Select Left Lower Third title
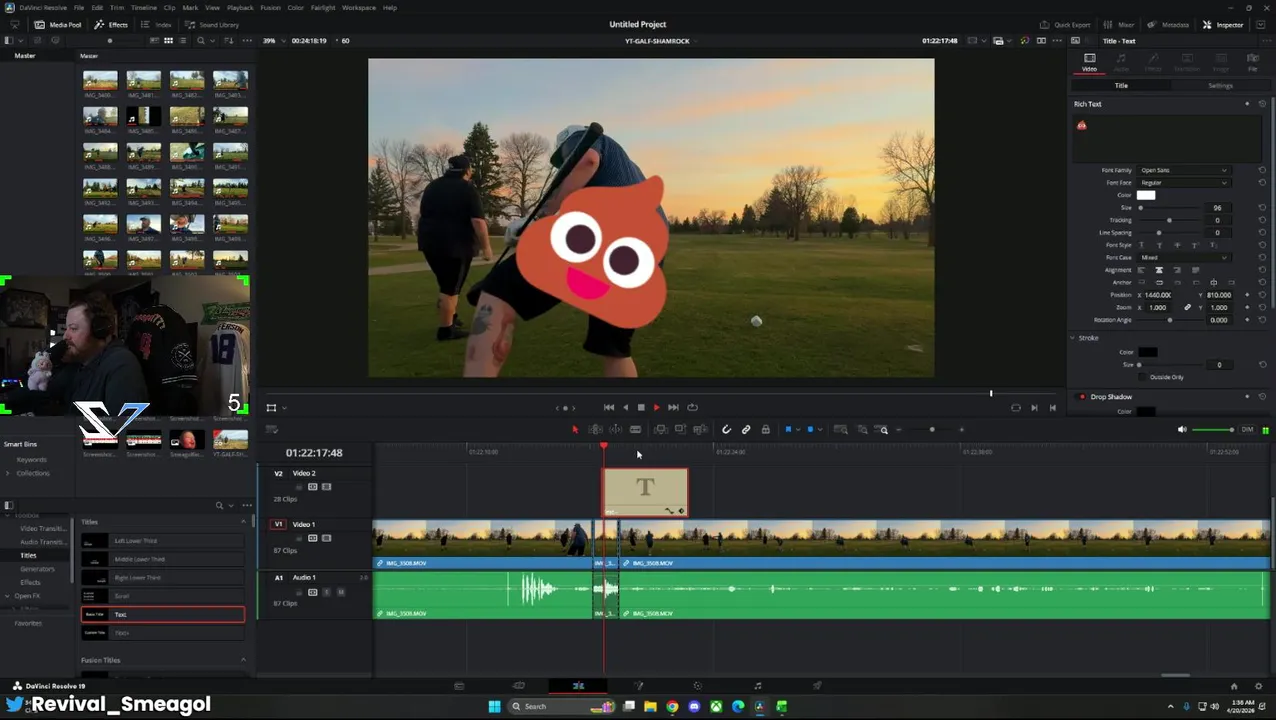 pos(163,541)
